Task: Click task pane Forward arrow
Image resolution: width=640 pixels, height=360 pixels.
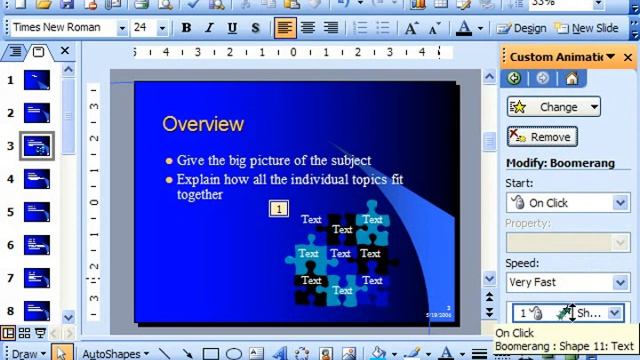Action: (x=542, y=78)
